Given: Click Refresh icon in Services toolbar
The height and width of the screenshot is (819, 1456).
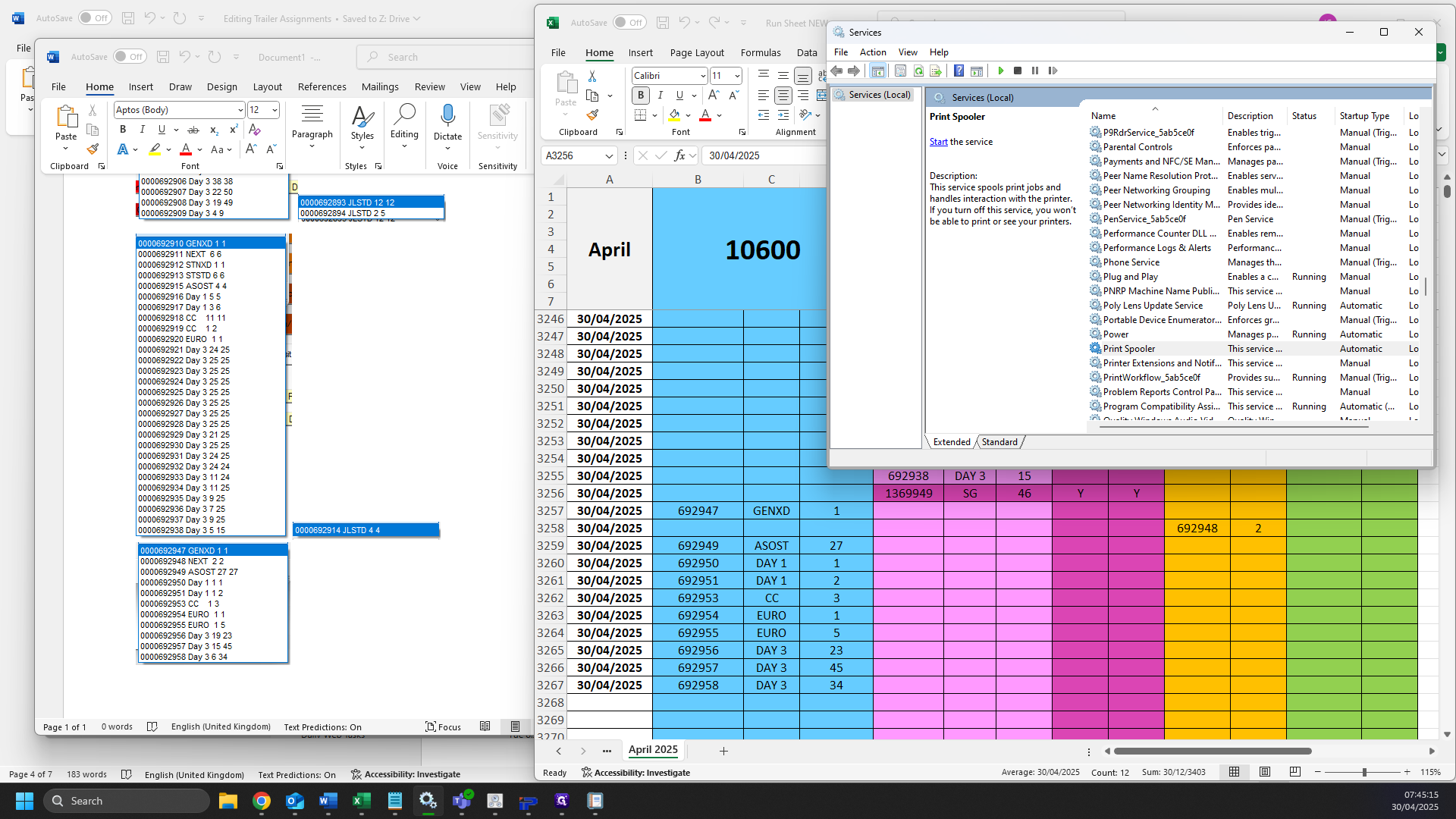Looking at the screenshot, I should 918,71.
